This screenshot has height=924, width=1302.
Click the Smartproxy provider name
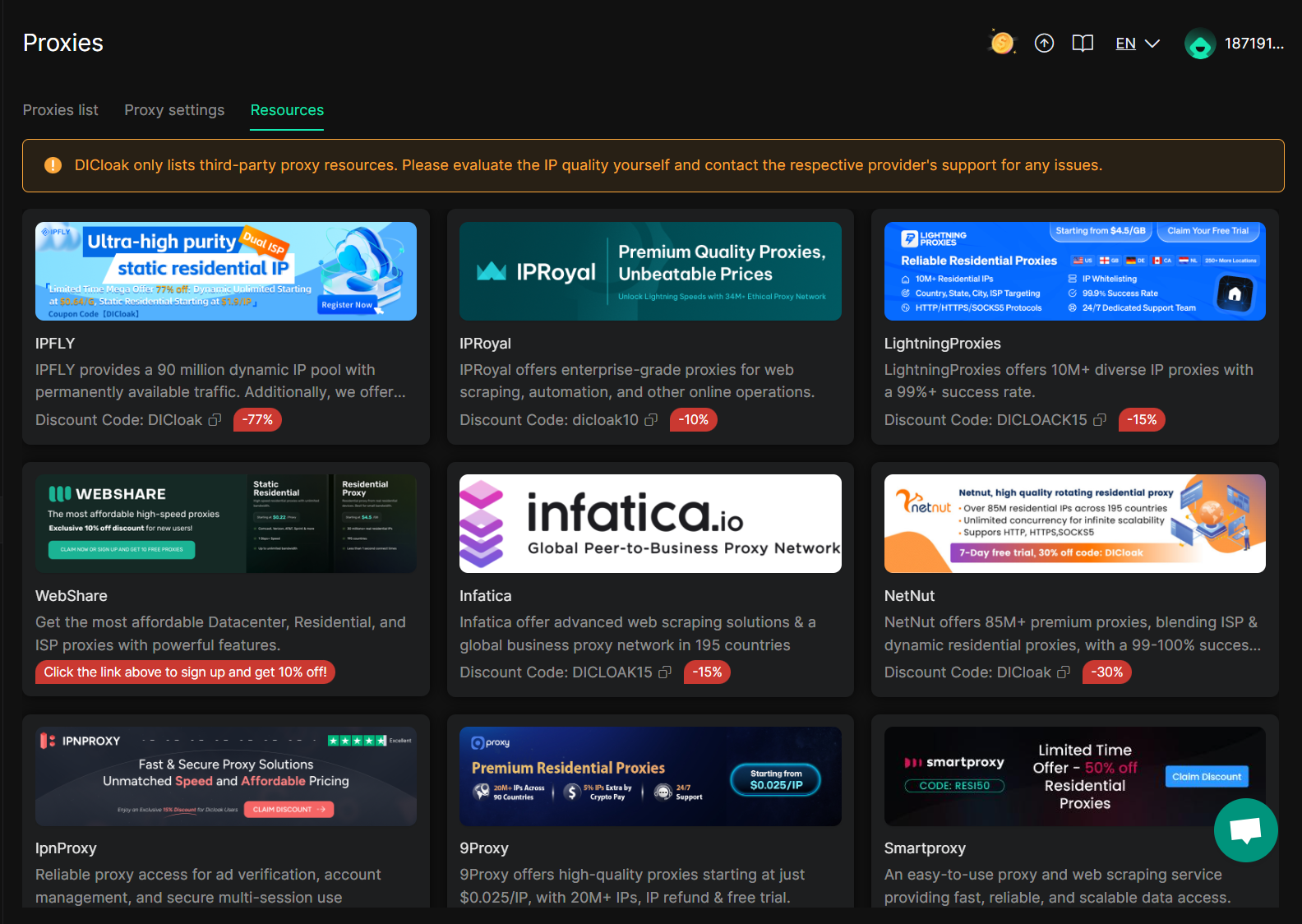(925, 848)
